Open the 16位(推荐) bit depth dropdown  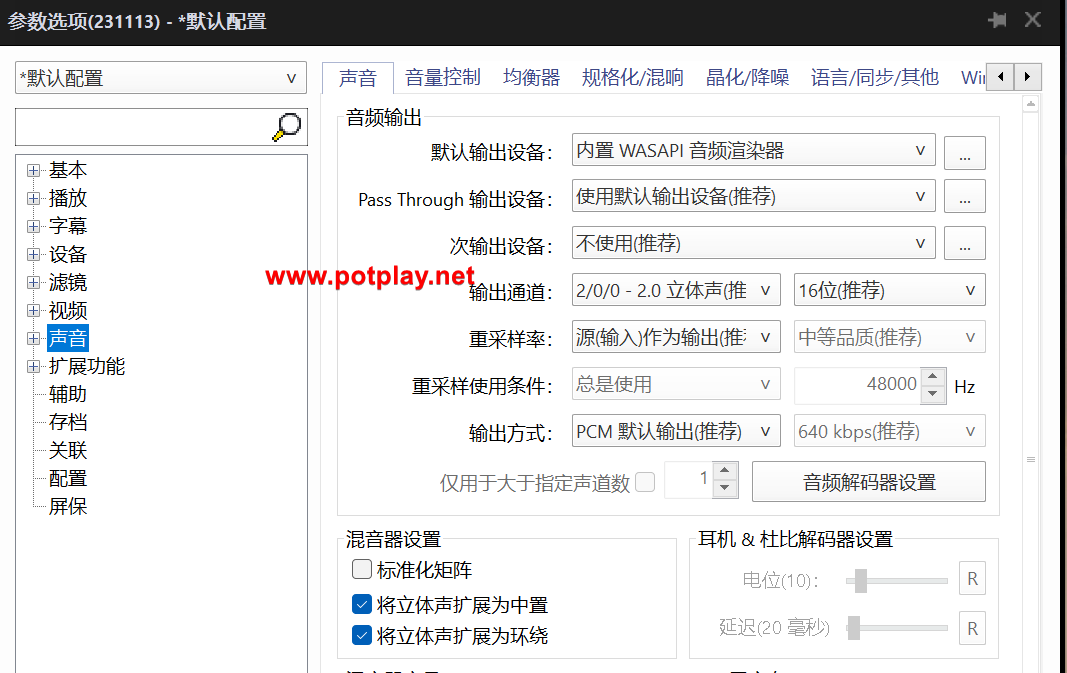(x=889, y=290)
